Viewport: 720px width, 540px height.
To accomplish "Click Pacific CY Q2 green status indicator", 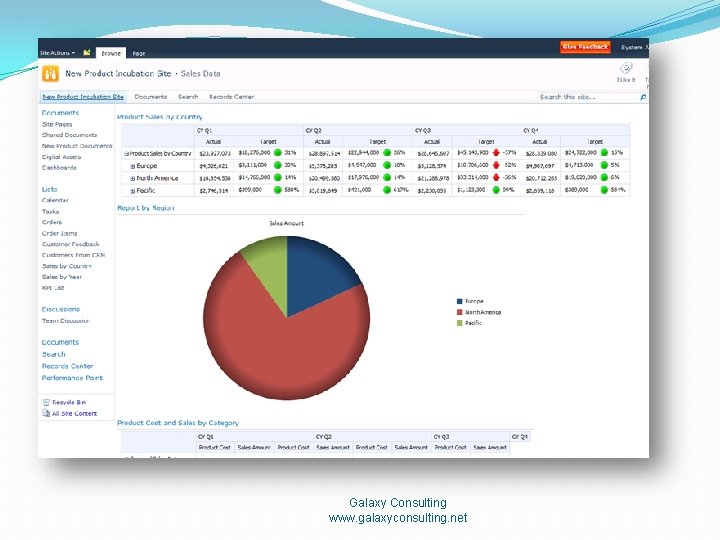I will coord(387,190).
